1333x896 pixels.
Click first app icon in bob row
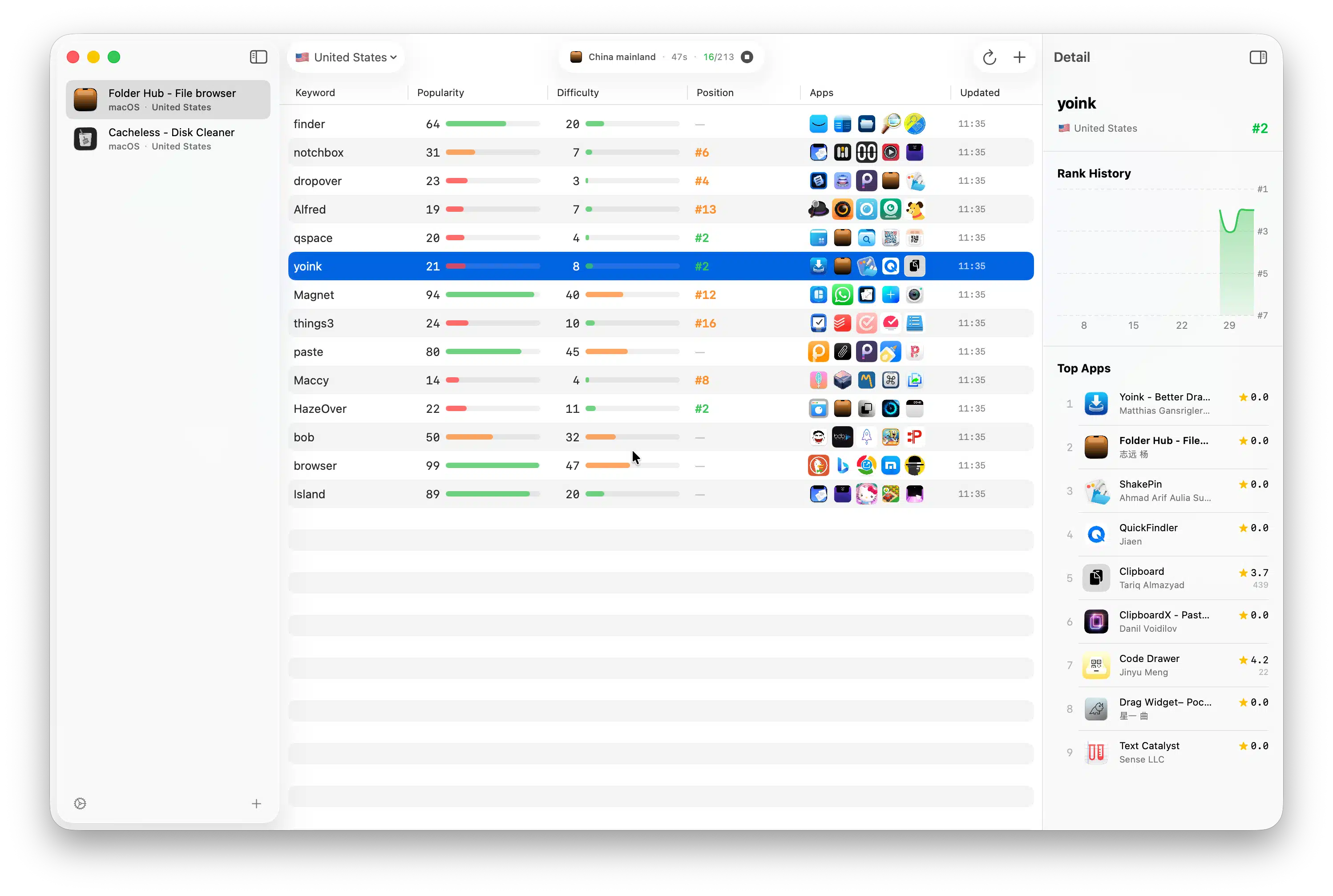click(818, 437)
